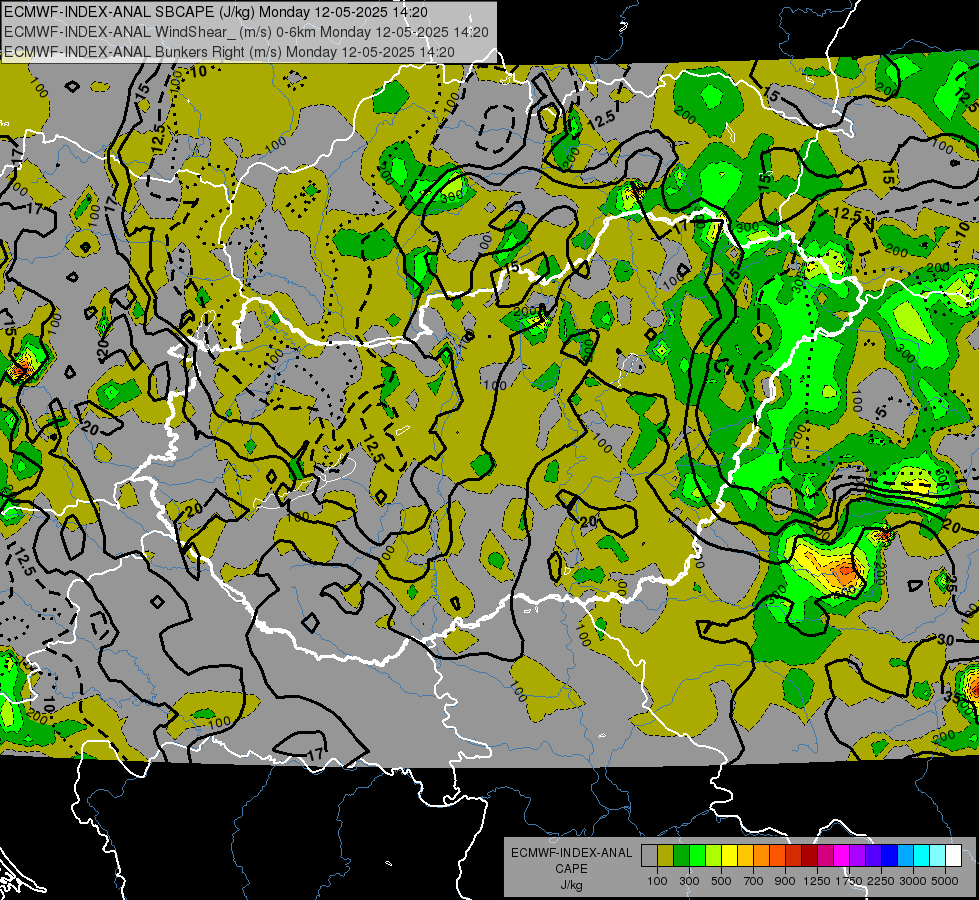Viewport: 979px width, 900px height.
Task: Click the 5000 value on the legend scale
Action: click(x=945, y=881)
